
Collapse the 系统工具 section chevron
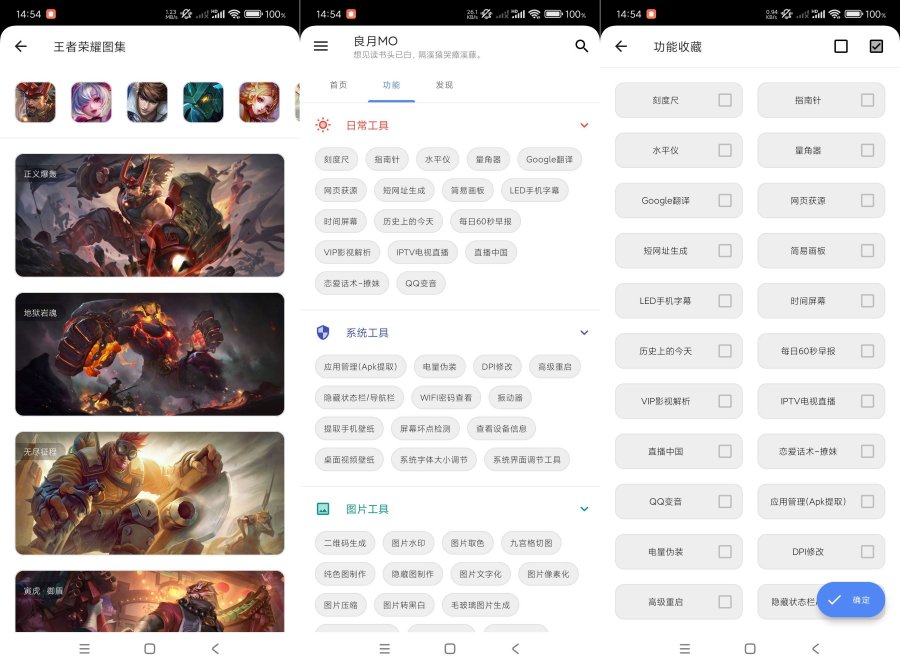pyautogui.click(x=584, y=332)
